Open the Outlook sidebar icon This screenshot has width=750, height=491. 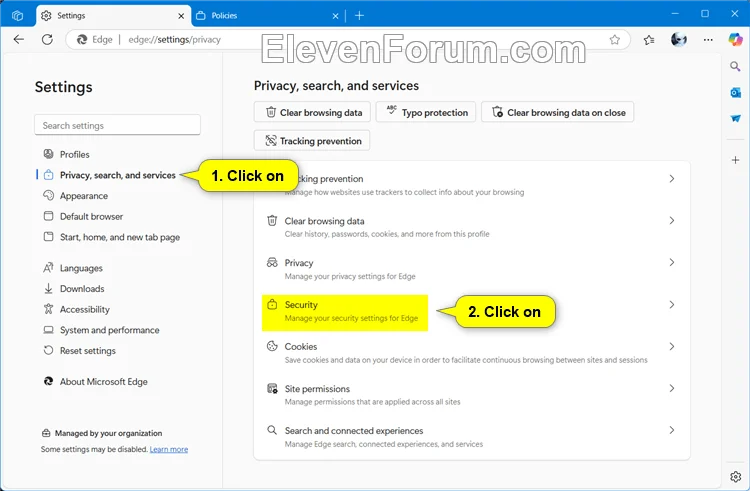pos(735,92)
